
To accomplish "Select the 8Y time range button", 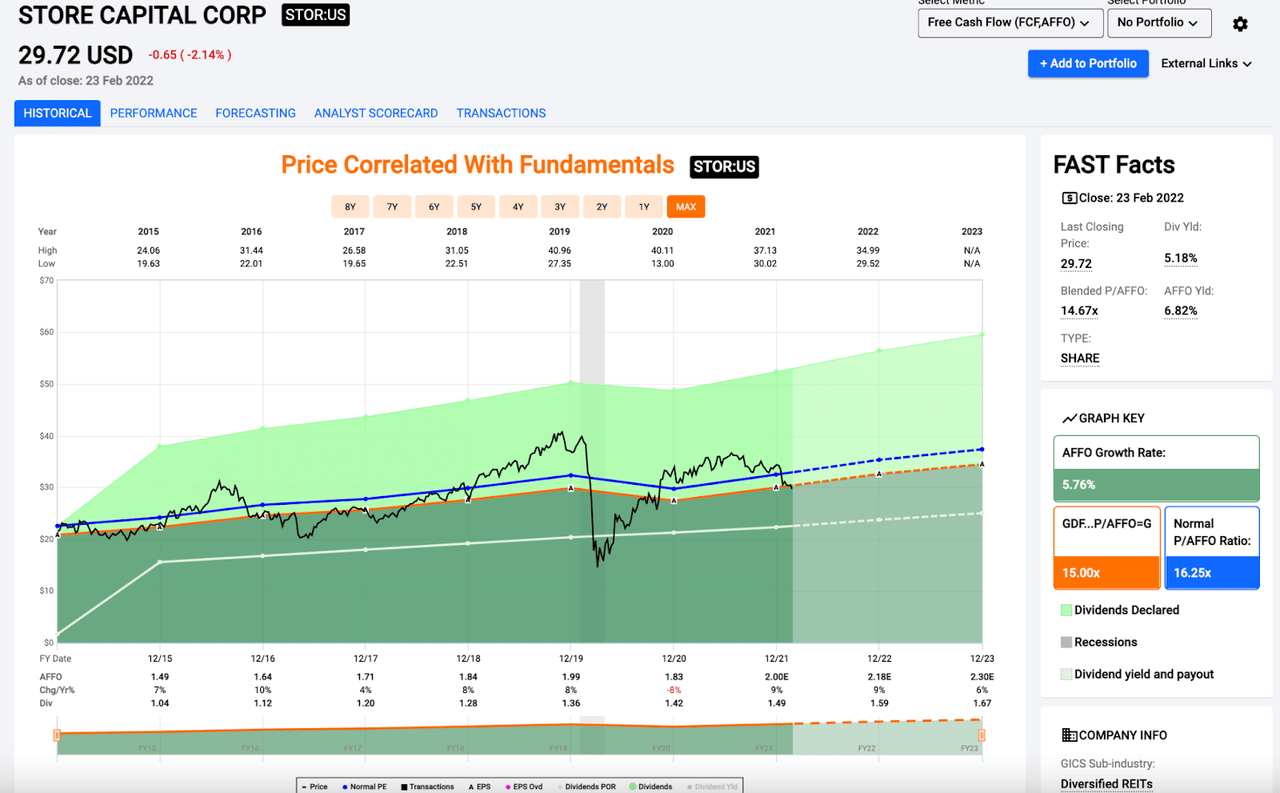I will pyautogui.click(x=350, y=207).
